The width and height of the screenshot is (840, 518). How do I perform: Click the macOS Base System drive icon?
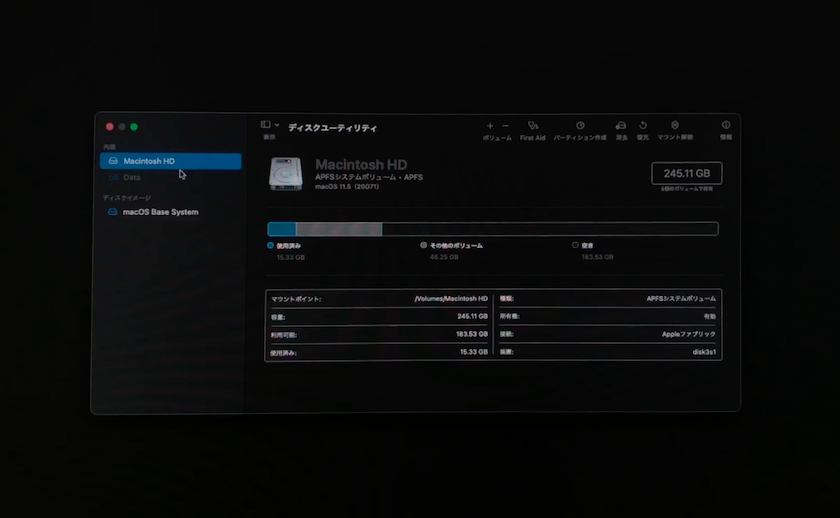tap(112, 212)
